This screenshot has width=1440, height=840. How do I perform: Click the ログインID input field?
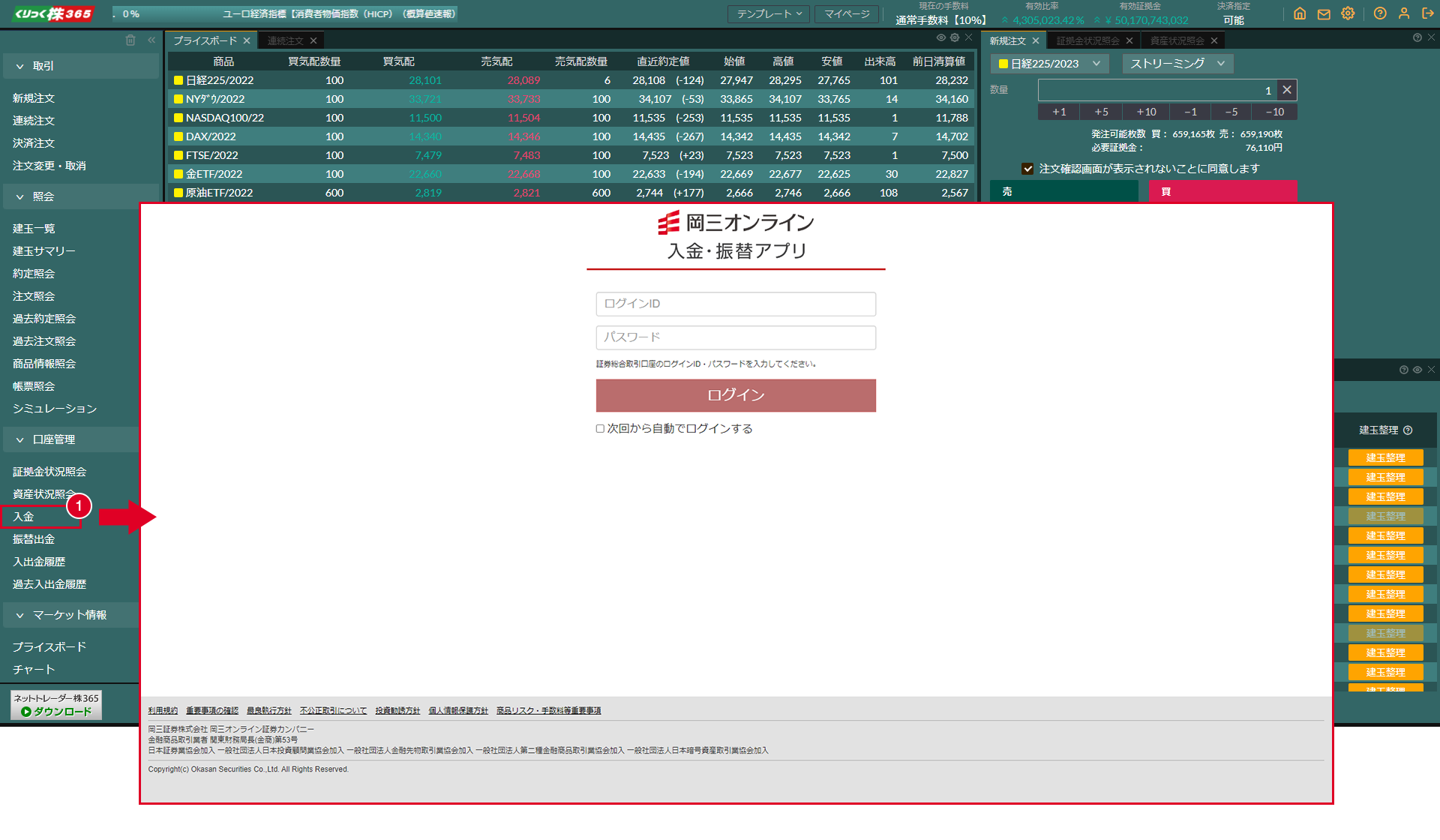(736, 304)
